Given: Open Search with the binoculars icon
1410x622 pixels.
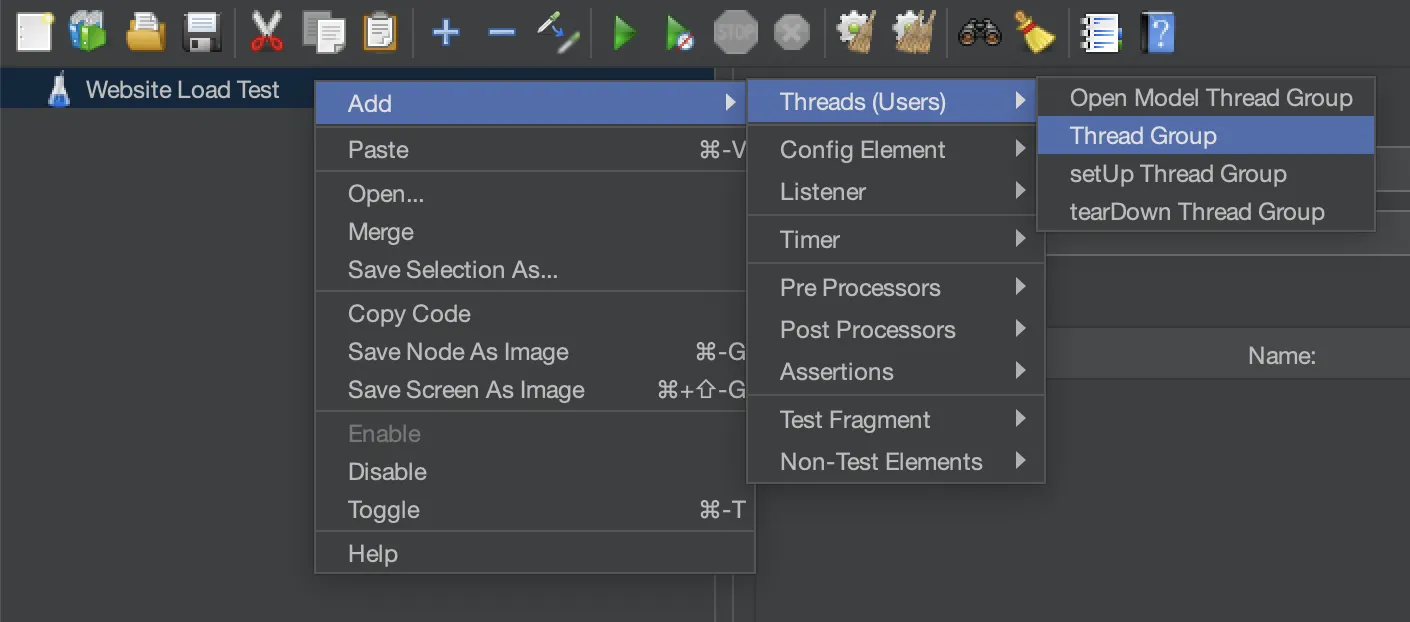Looking at the screenshot, I should click(979, 33).
